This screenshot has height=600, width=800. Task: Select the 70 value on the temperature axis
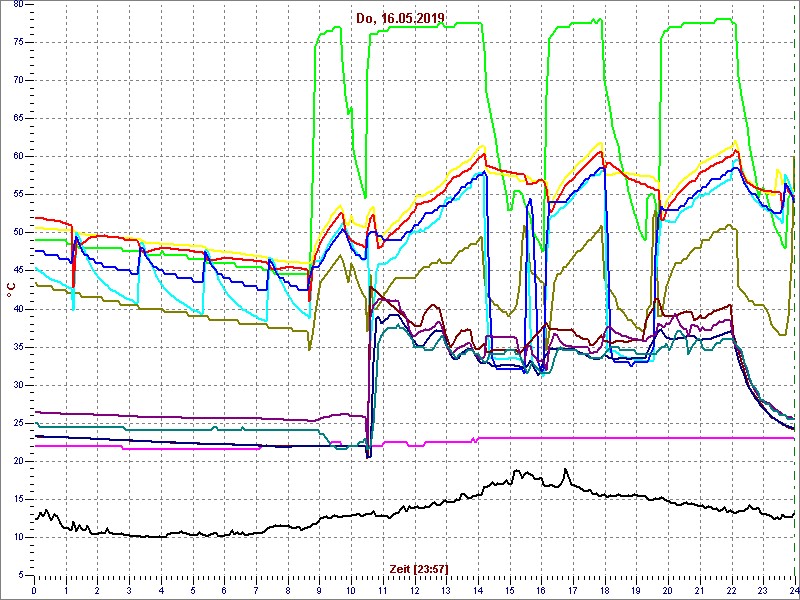click(x=18, y=81)
